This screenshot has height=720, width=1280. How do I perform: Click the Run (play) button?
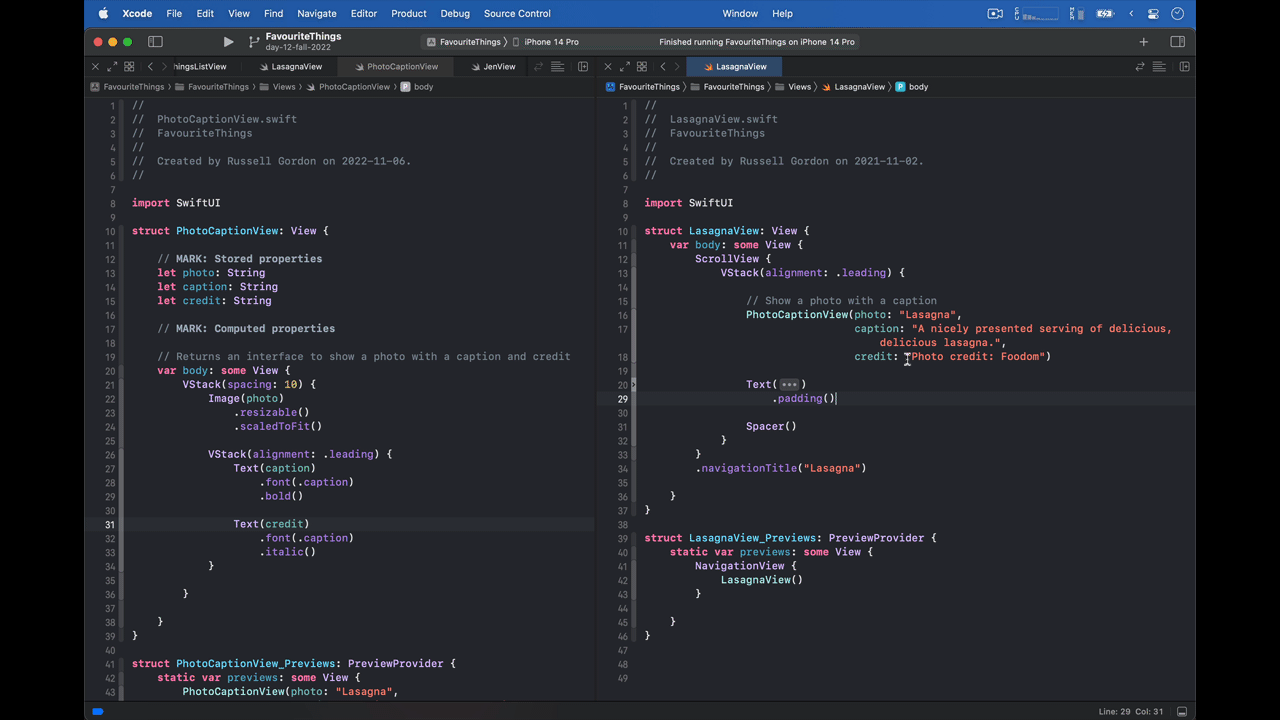click(228, 42)
